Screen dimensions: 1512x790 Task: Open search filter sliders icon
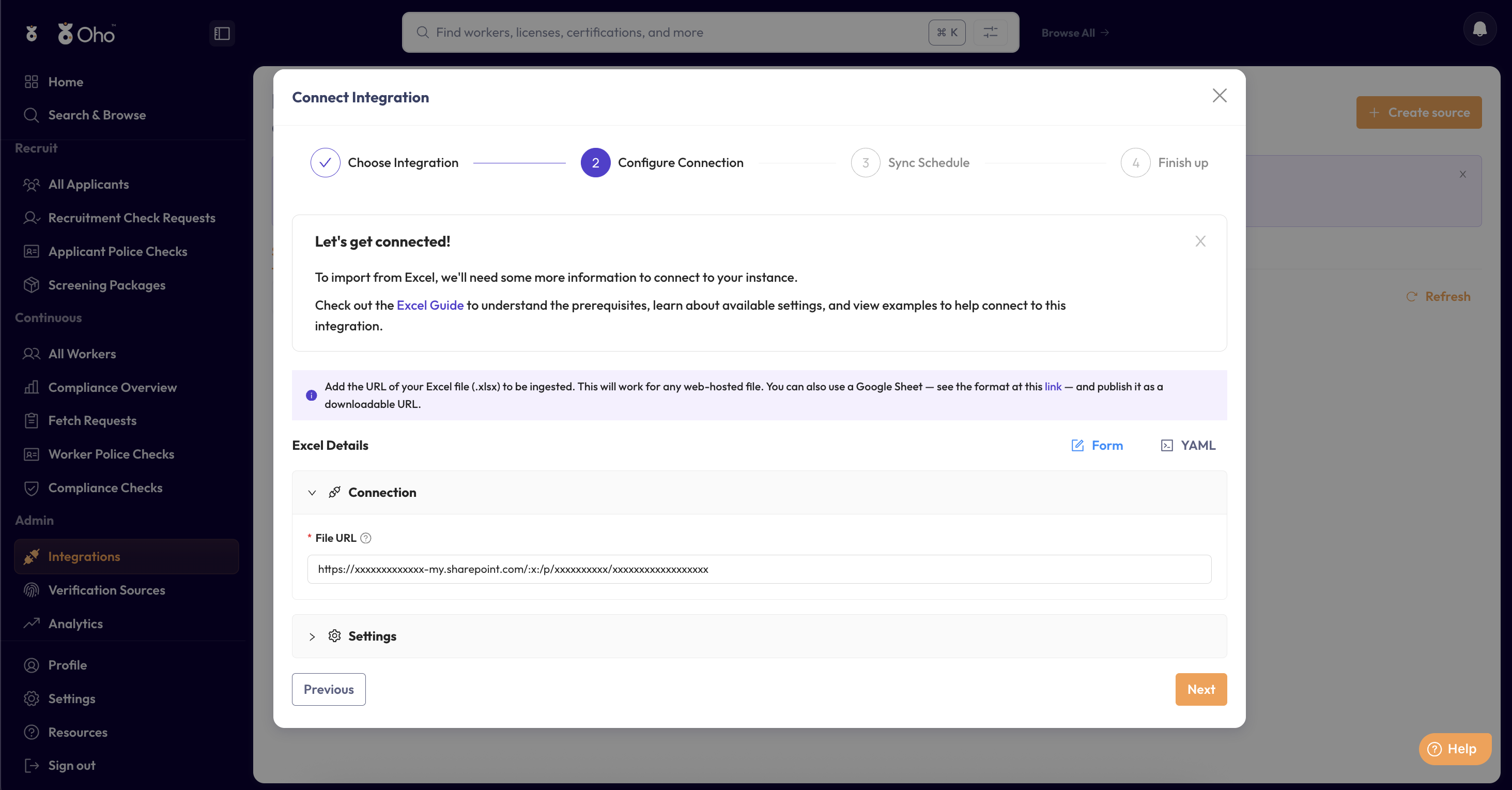[990, 32]
